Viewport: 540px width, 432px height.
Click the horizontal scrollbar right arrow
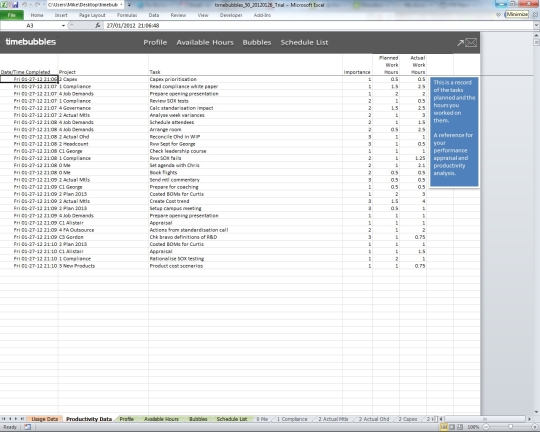coord(530,419)
